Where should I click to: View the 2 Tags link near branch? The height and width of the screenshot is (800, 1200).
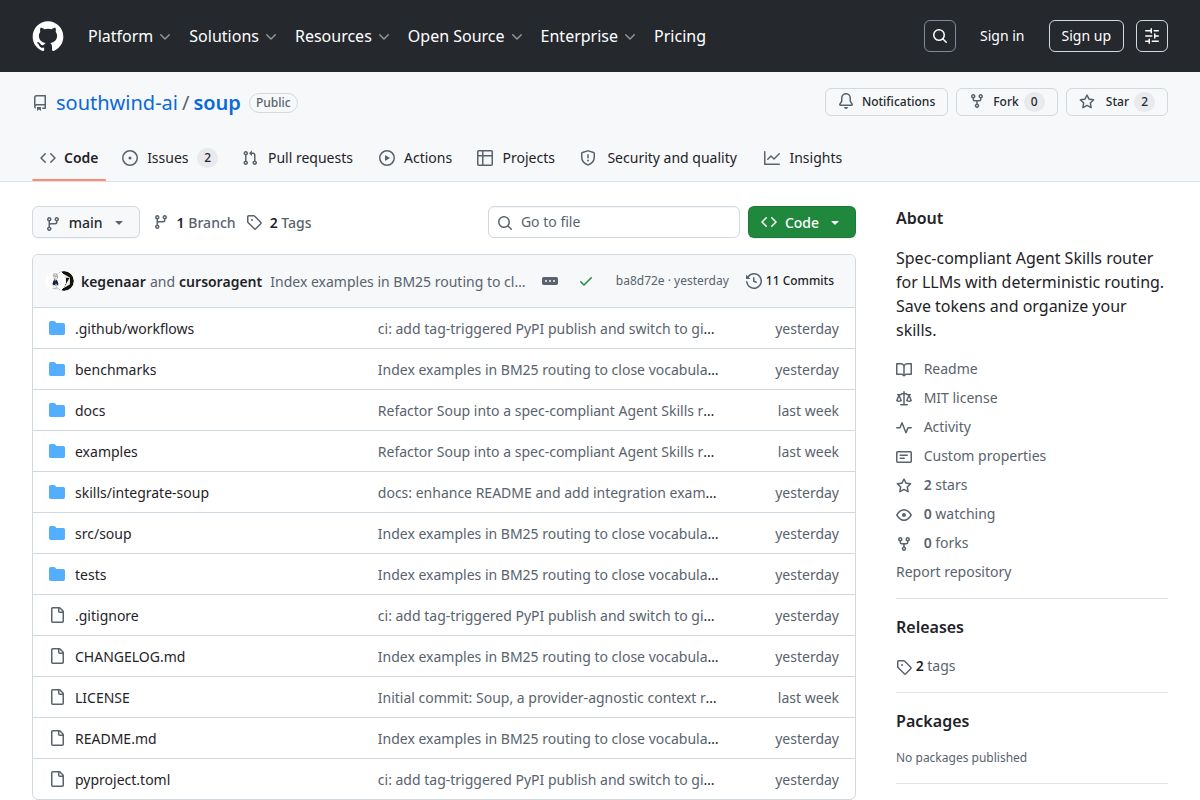click(x=279, y=223)
